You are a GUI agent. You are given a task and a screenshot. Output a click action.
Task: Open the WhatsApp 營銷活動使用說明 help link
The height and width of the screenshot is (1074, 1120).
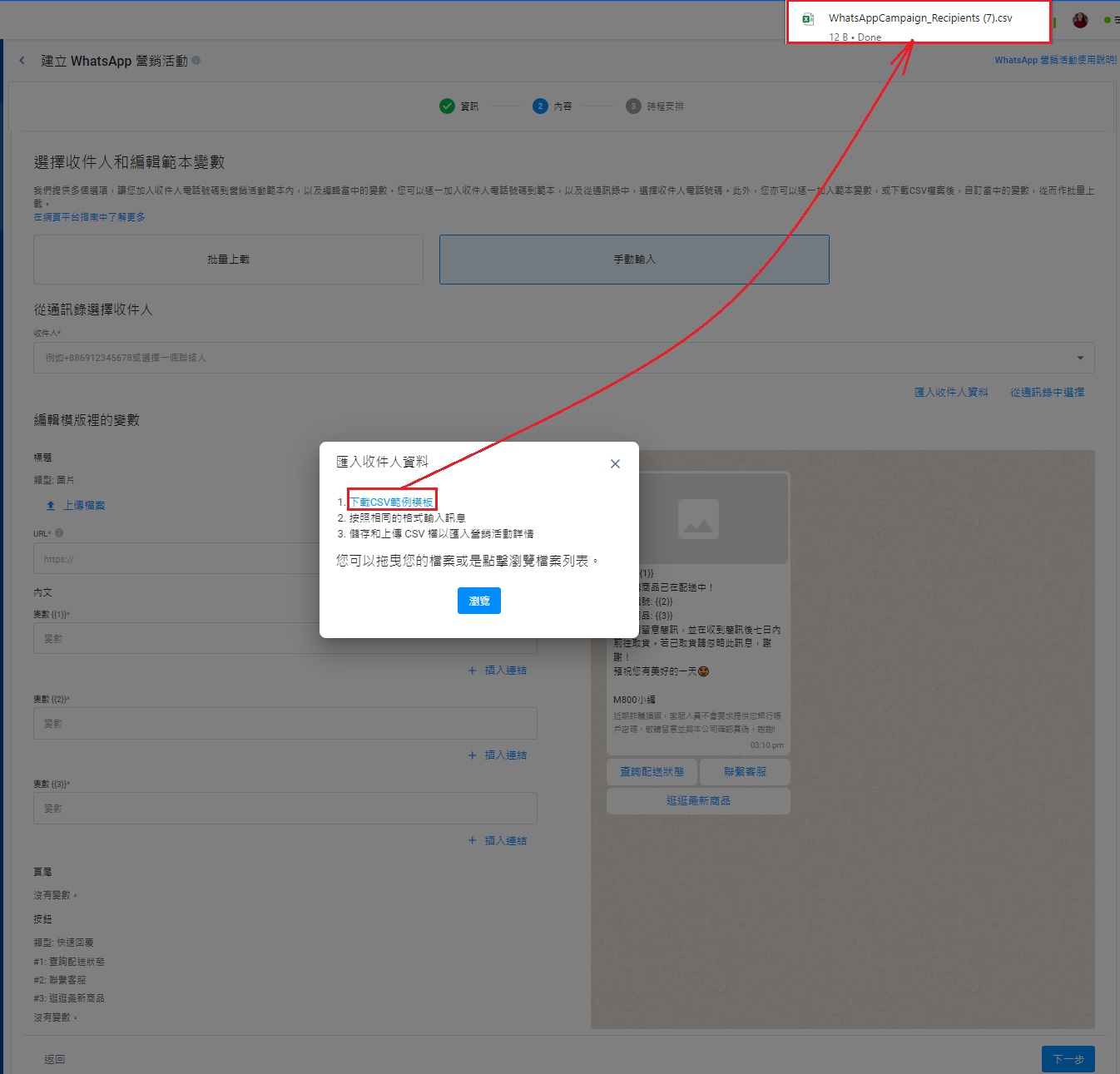(x=1055, y=60)
